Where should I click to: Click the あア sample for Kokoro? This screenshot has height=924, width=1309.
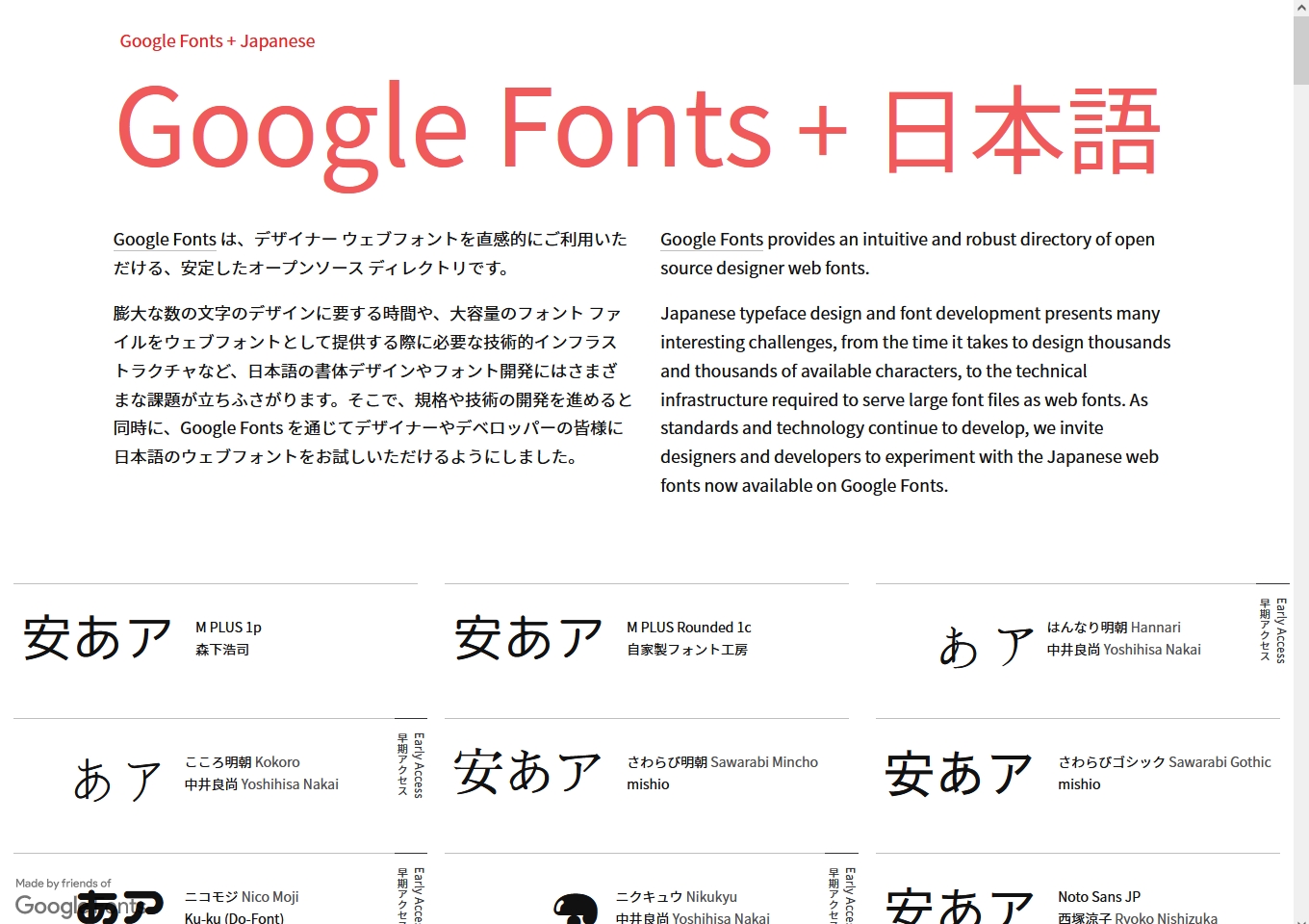coord(117,780)
